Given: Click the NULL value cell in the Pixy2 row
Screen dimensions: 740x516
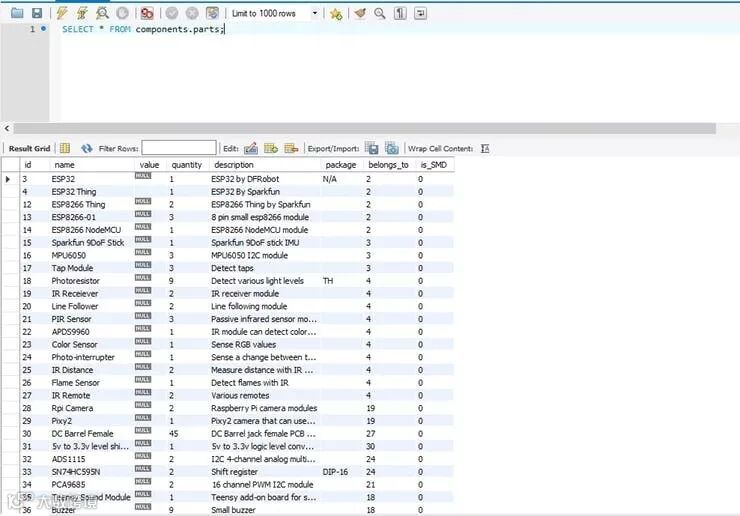Looking at the screenshot, I should (143, 418).
